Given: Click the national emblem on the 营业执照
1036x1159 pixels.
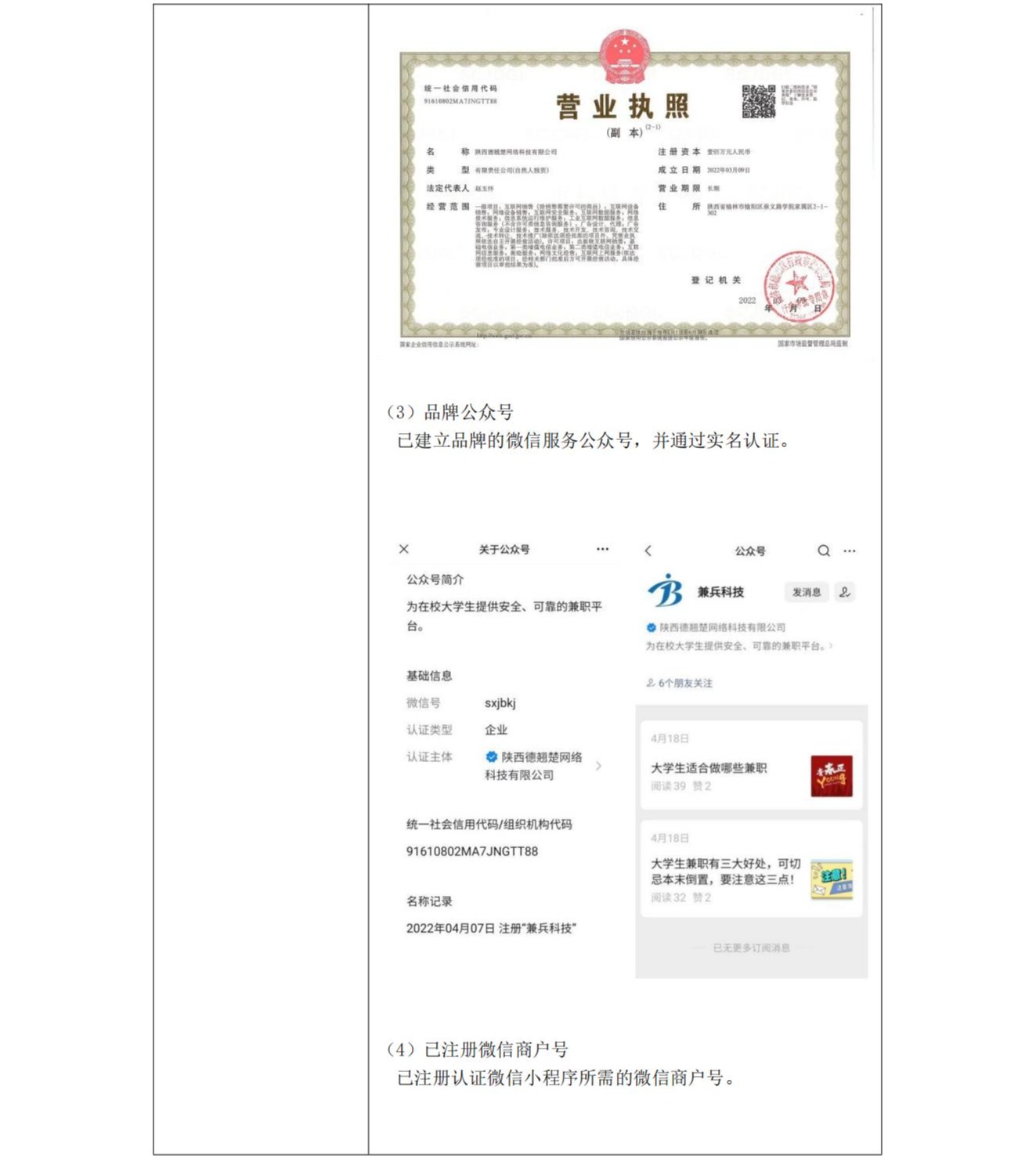Looking at the screenshot, I should (624, 56).
